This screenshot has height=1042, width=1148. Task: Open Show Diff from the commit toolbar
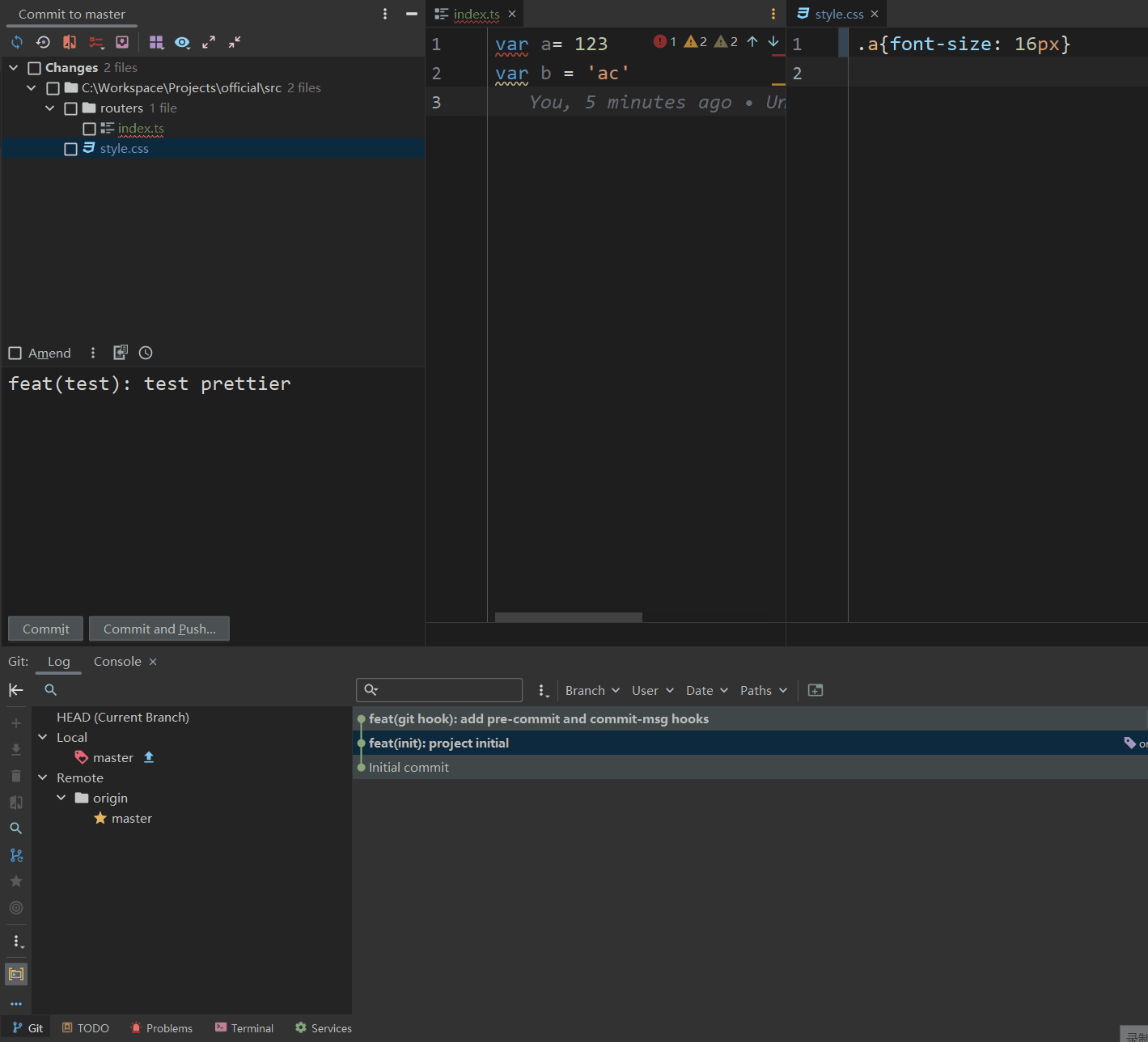point(70,42)
